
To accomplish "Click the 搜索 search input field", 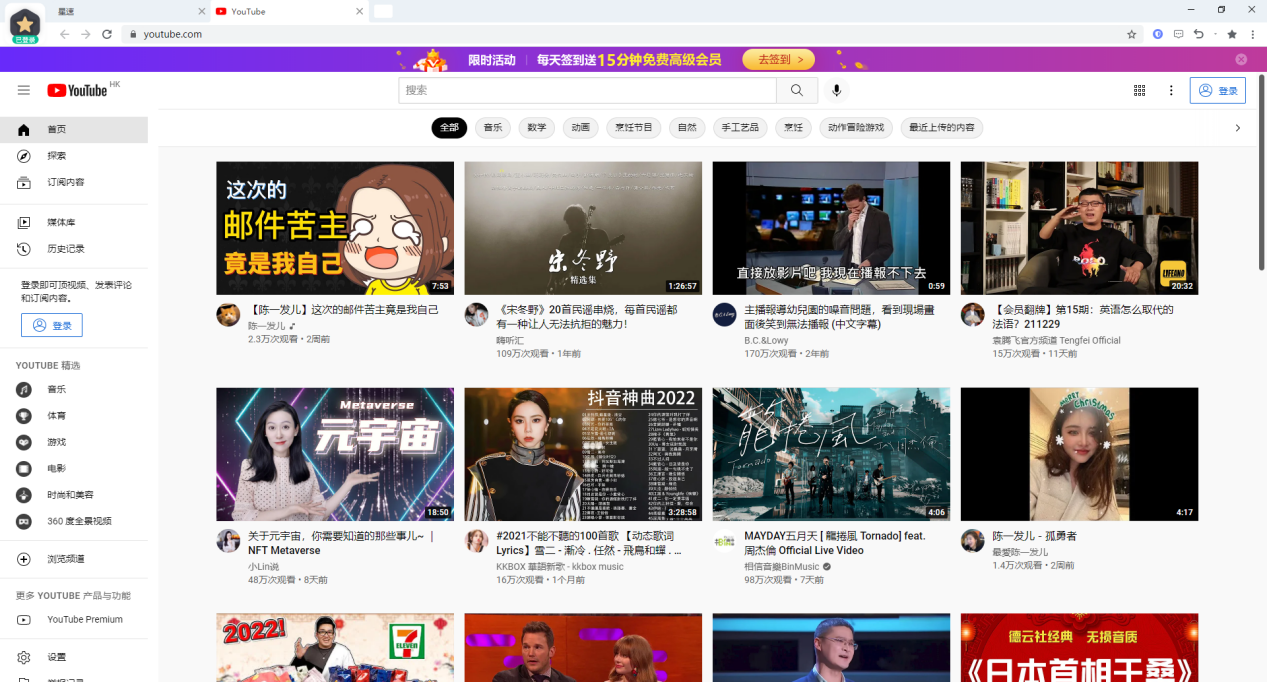I will (588, 90).
